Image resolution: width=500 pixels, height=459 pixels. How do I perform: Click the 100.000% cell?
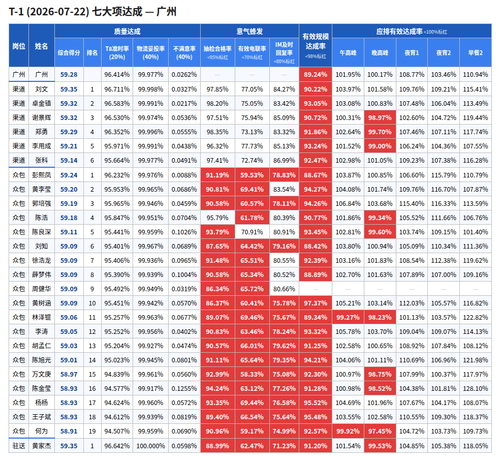point(150,446)
